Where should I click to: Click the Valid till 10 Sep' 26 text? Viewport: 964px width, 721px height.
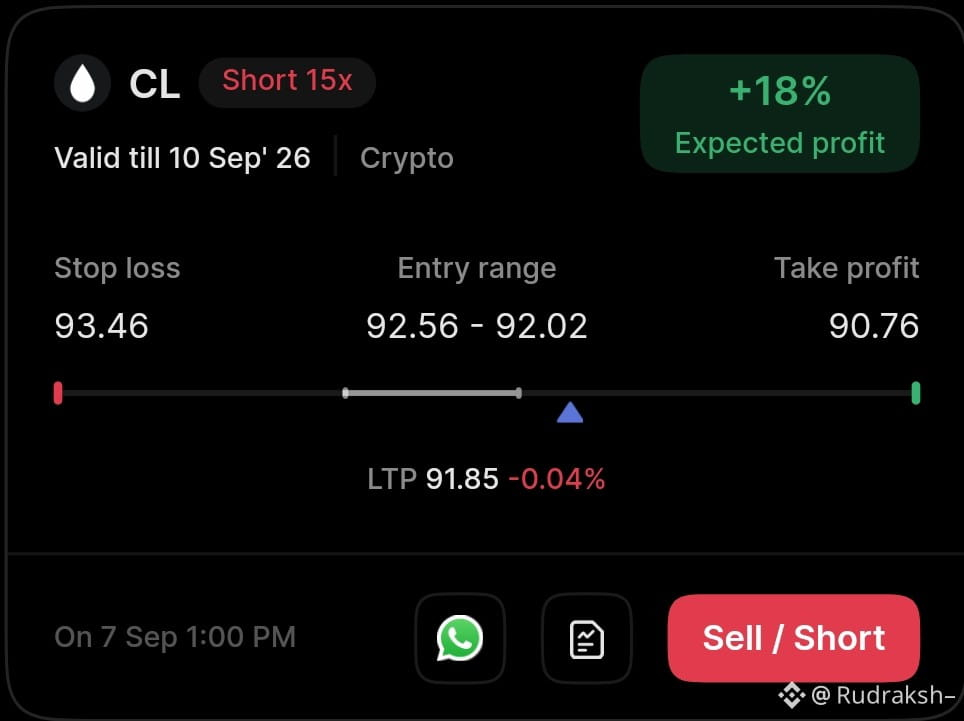click(182, 158)
